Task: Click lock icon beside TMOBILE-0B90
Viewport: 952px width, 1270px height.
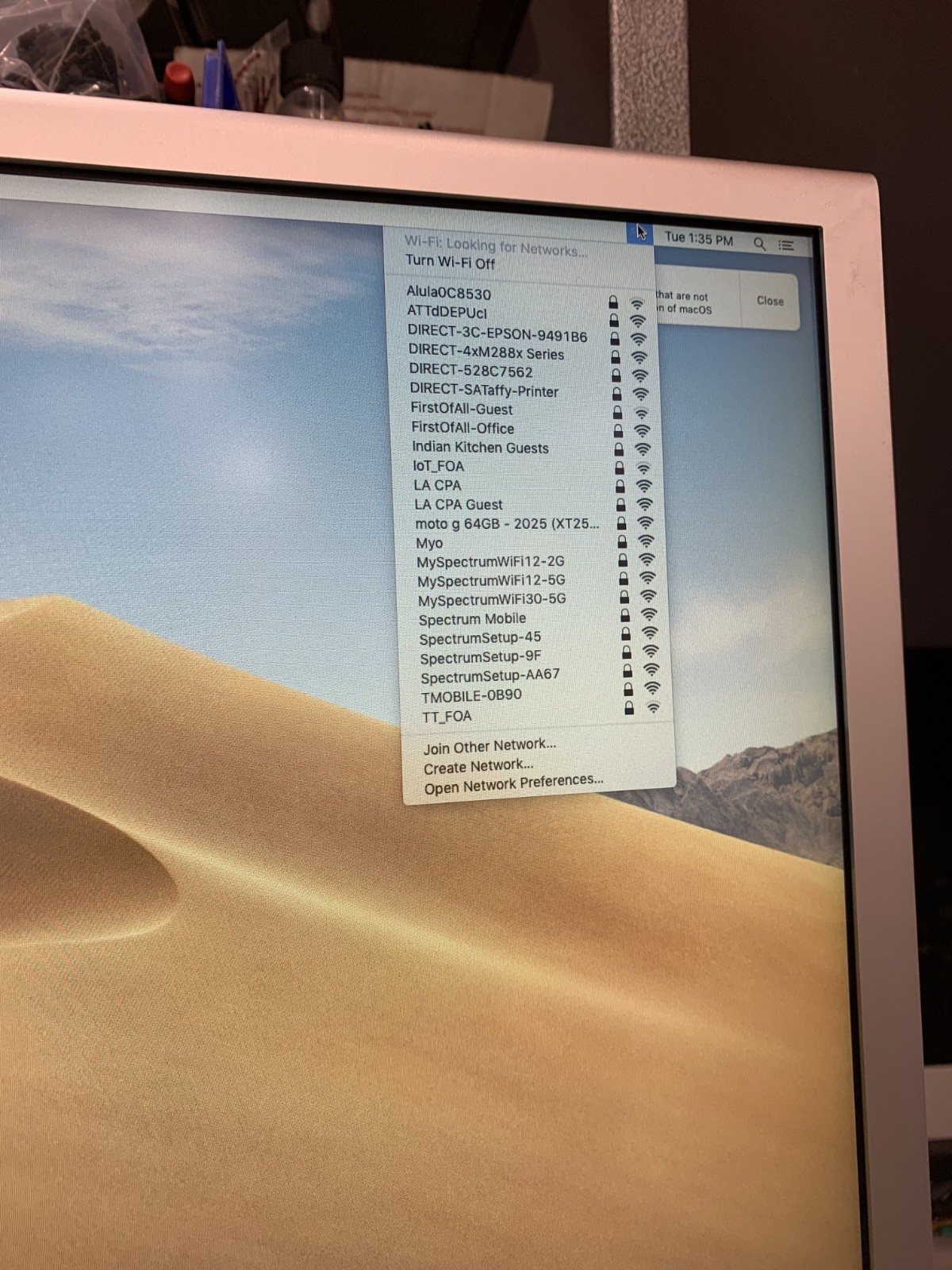Action: tap(628, 689)
